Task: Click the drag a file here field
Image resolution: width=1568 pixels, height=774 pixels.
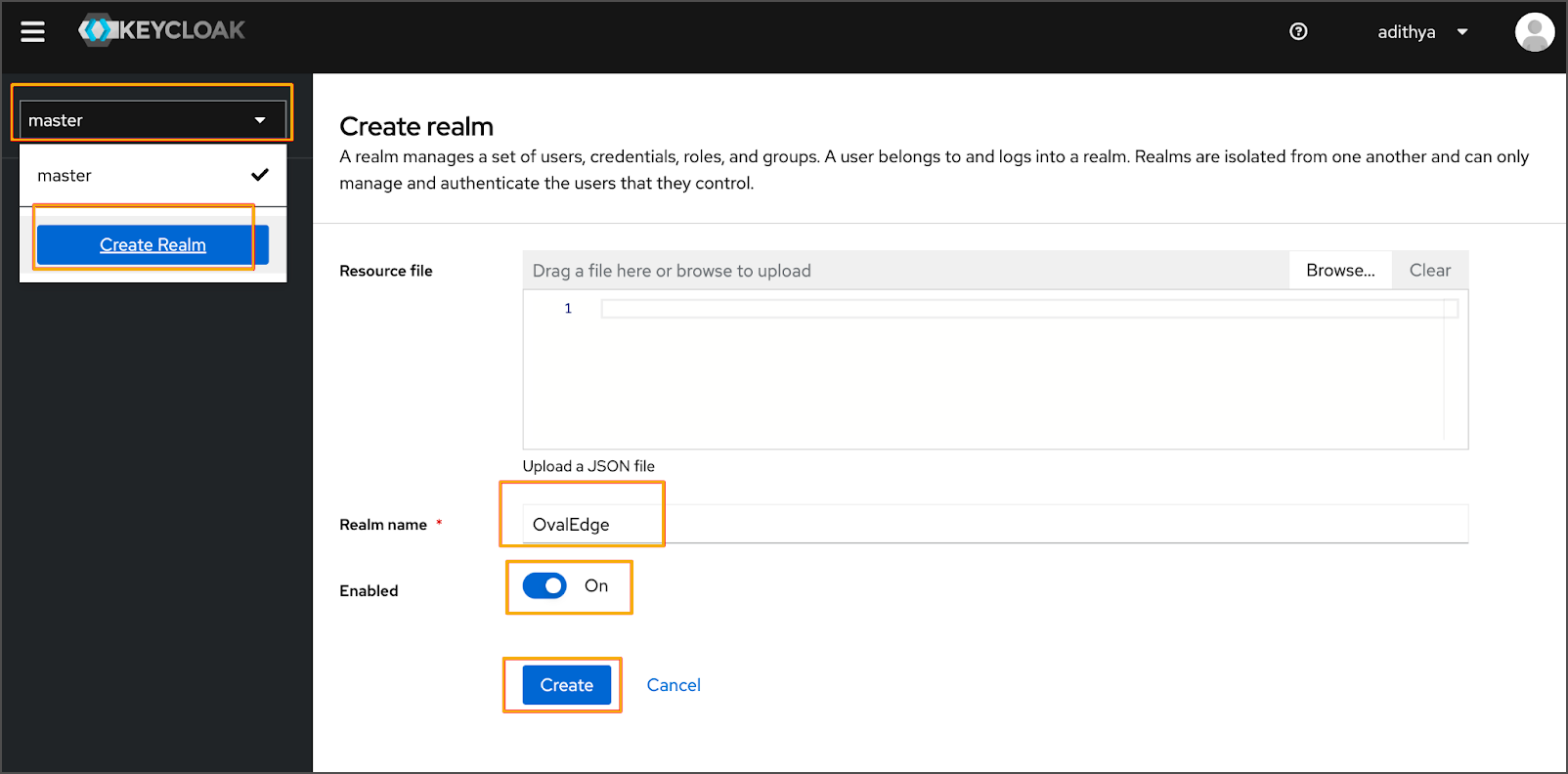Action: click(x=905, y=271)
